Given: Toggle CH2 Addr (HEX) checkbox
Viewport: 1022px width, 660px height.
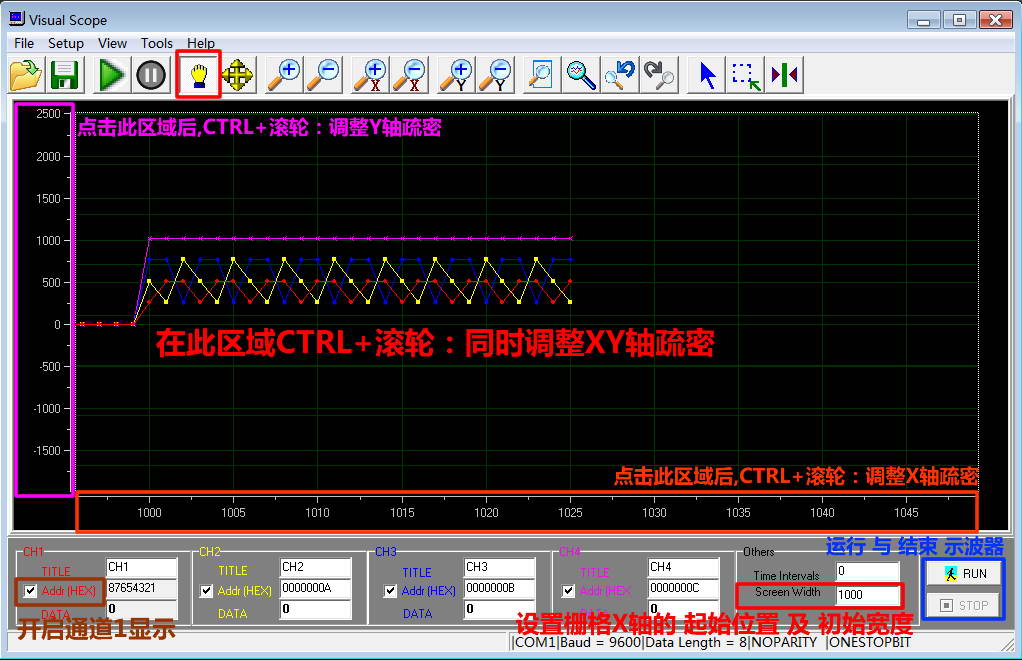Looking at the screenshot, I should (x=207, y=591).
